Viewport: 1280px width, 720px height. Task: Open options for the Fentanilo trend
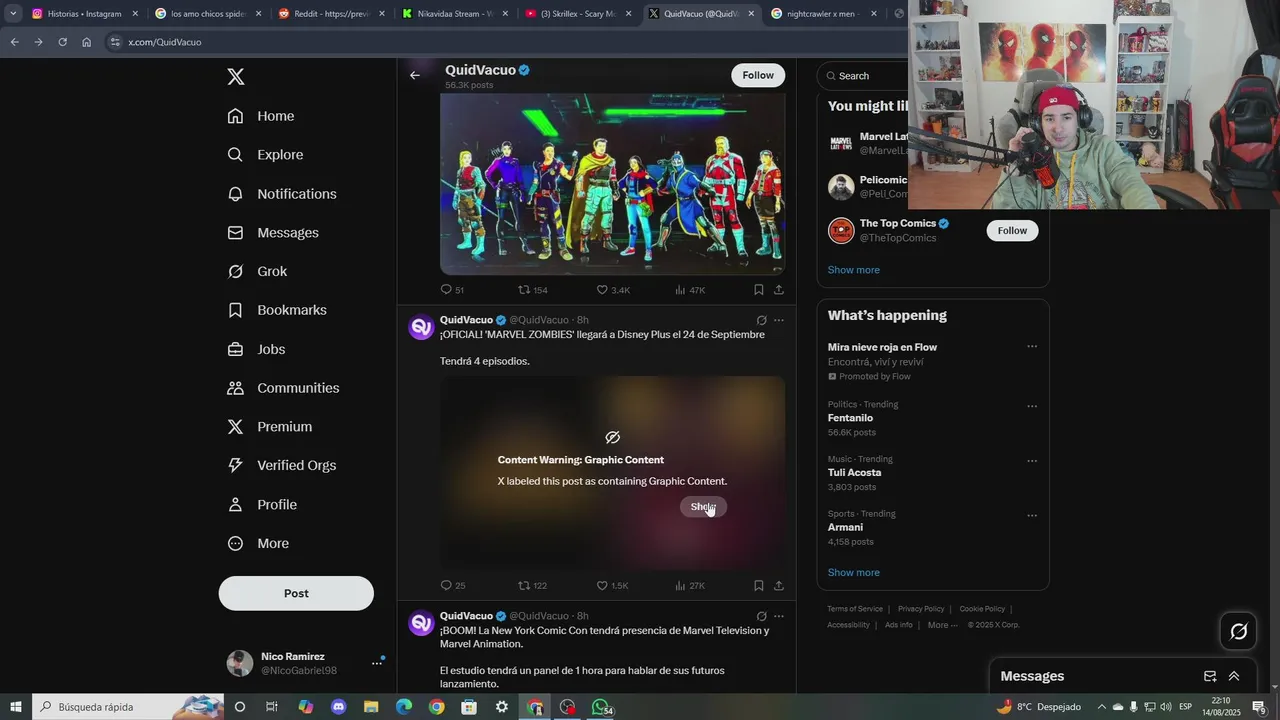(x=1032, y=407)
